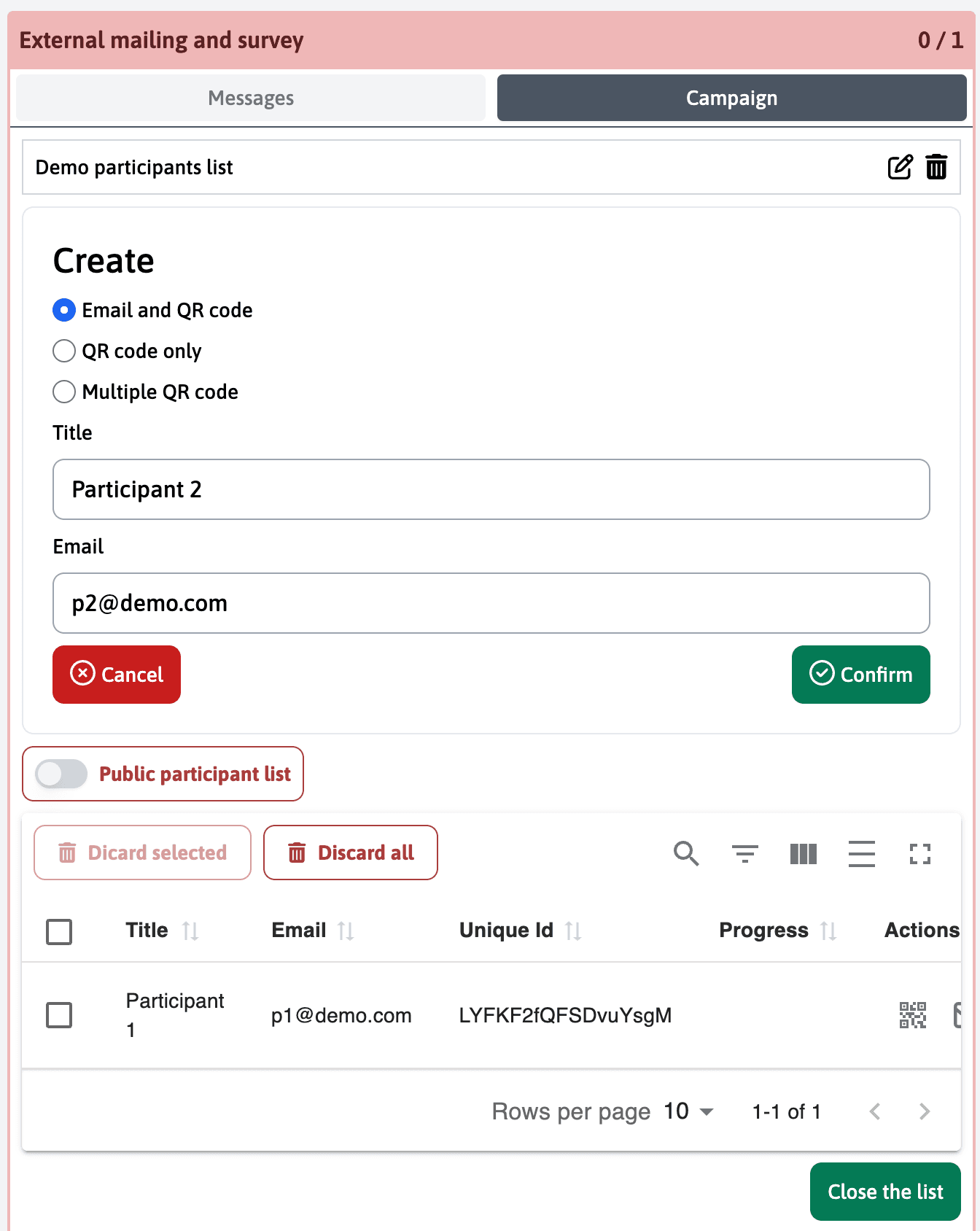Select the QR code only option
This screenshot has height=1231, width=980.
tap(64, 351)
